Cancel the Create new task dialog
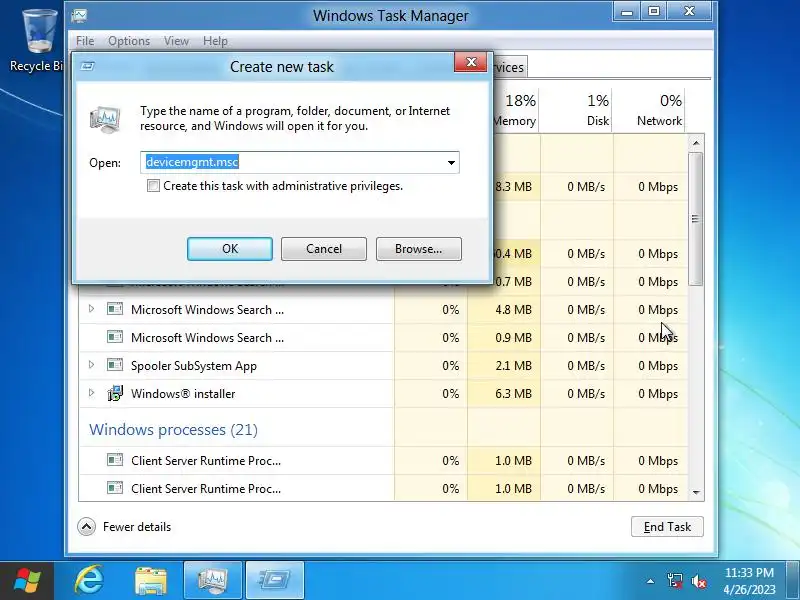Screen dimensions: 800x600 tap(323, 249)
